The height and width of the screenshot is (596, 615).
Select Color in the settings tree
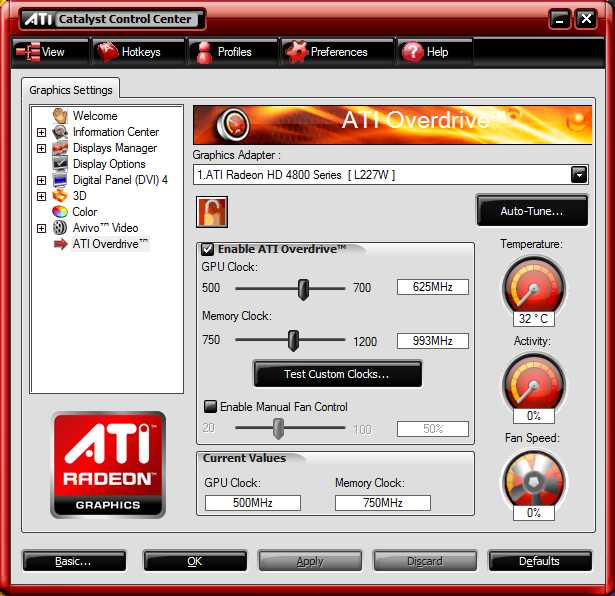[85, 212]
